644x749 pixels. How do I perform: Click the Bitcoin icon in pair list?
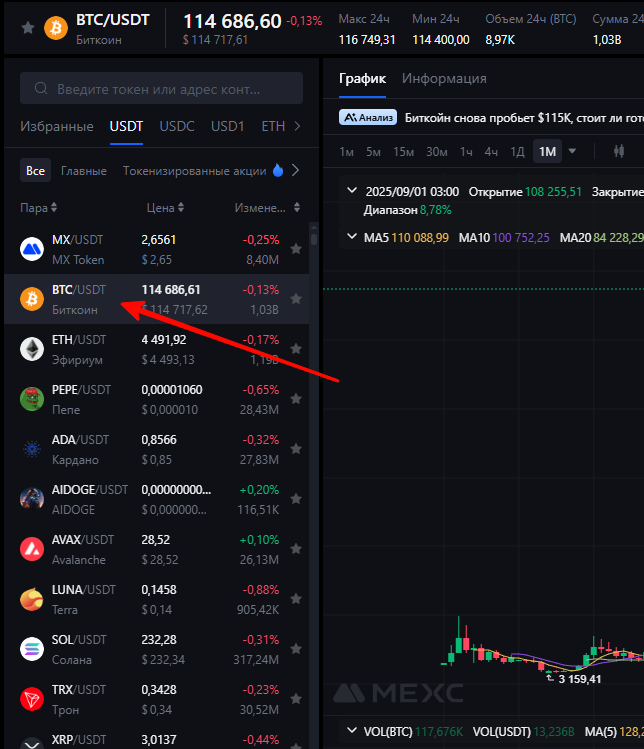(x=32, y=299)
